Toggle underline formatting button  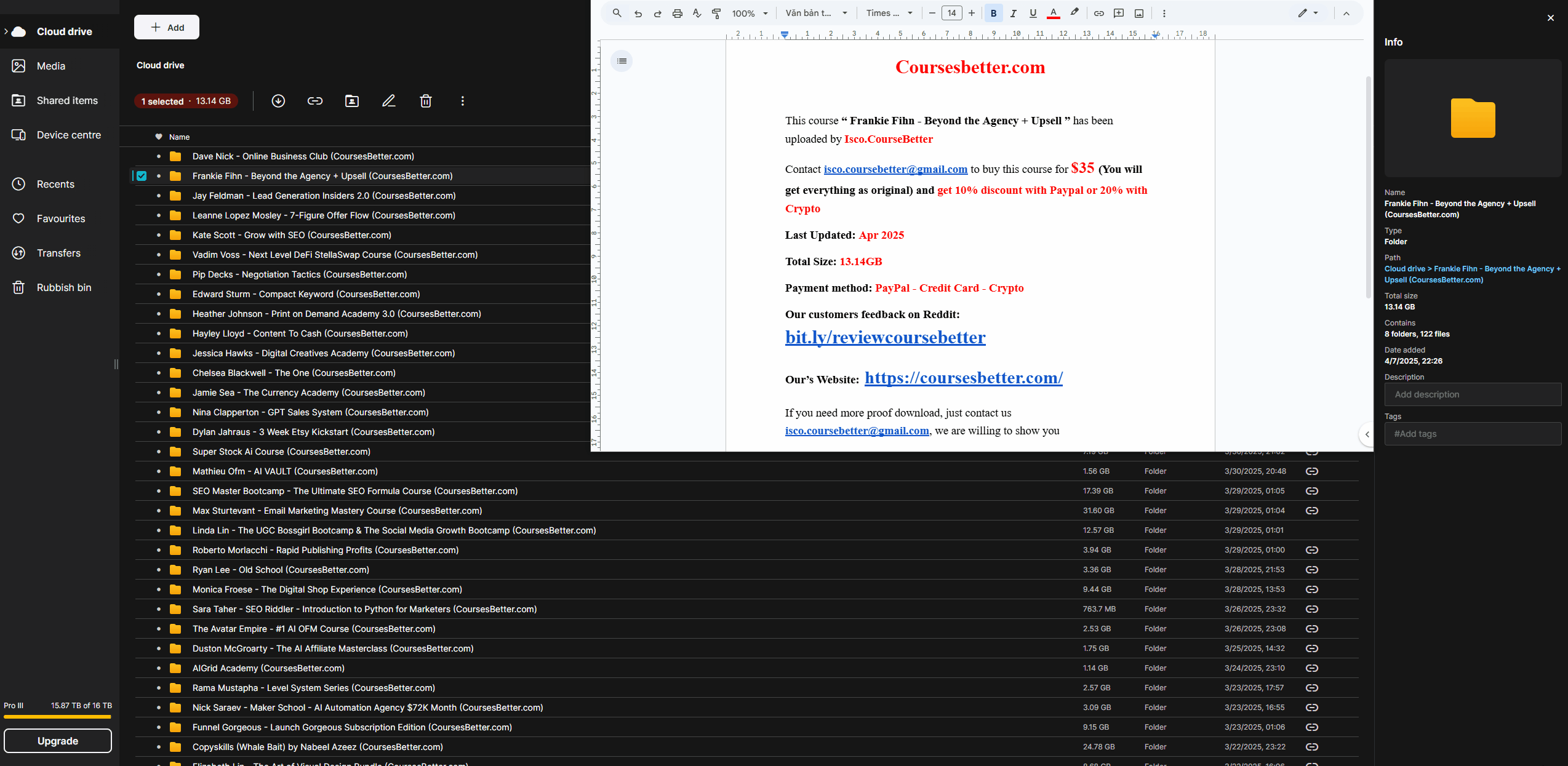[x=1033, y=14]
